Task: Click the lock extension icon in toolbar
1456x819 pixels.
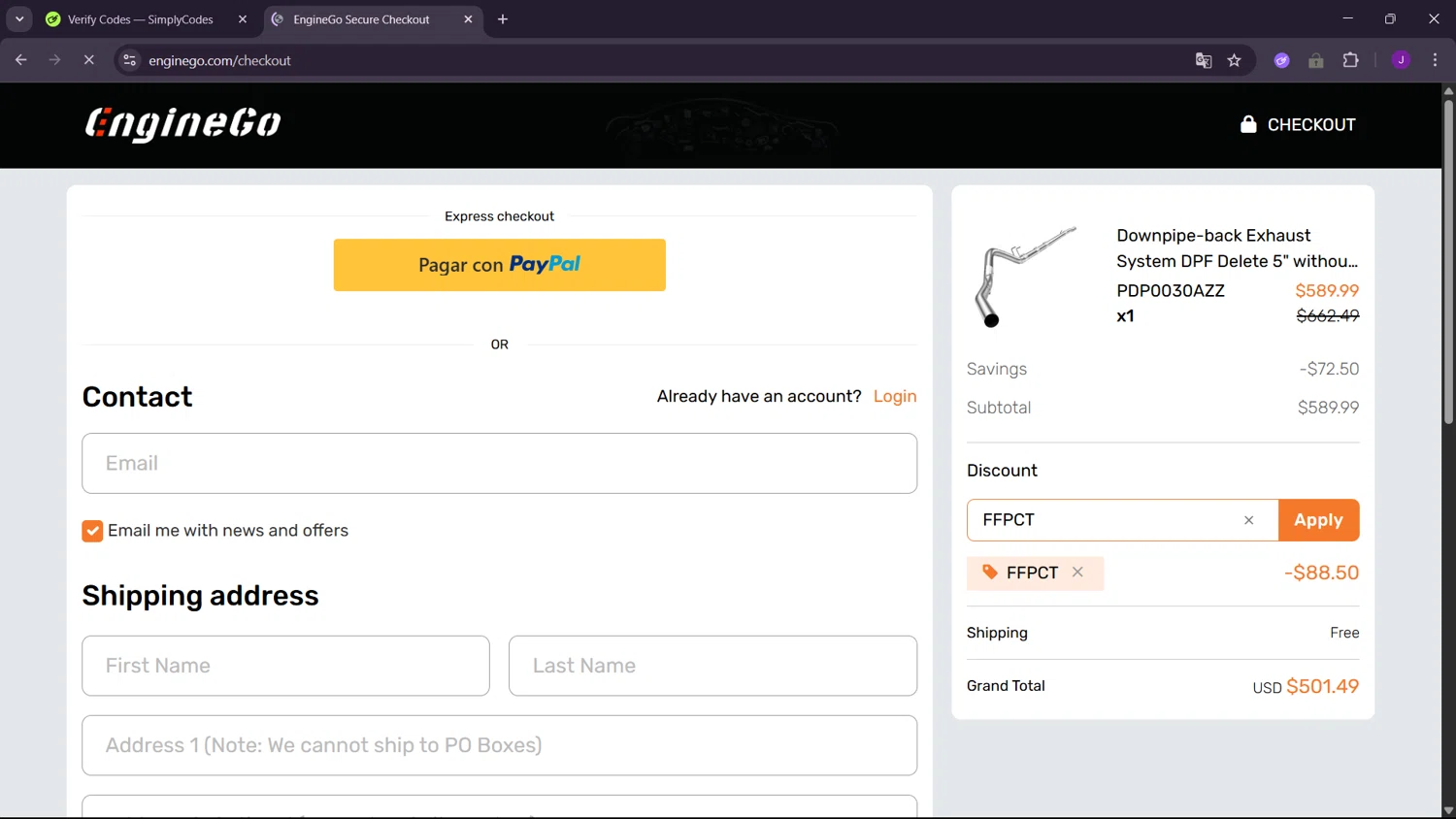Action: point(1316,60)
